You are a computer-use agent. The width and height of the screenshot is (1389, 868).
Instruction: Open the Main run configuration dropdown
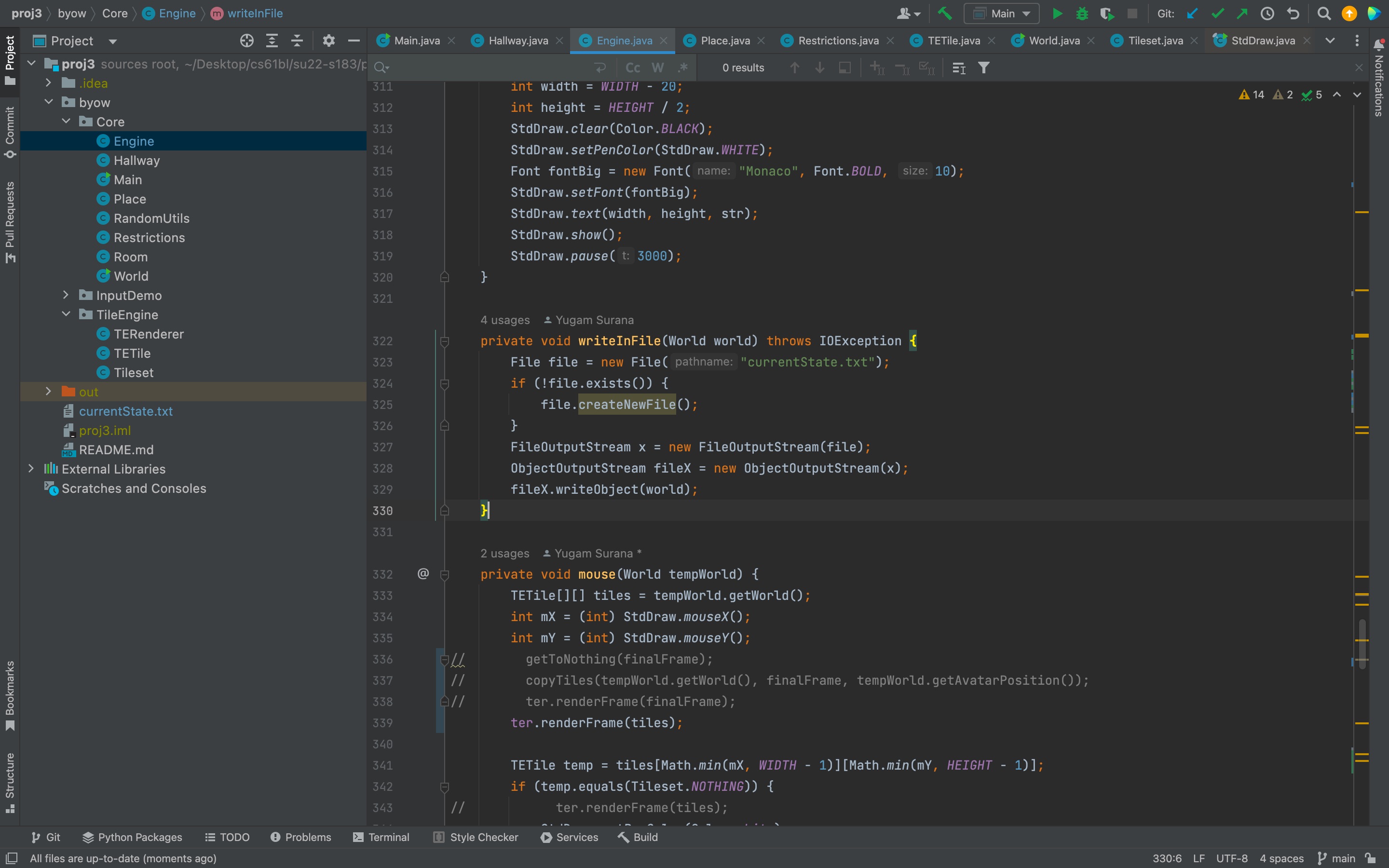point(1002,13)
